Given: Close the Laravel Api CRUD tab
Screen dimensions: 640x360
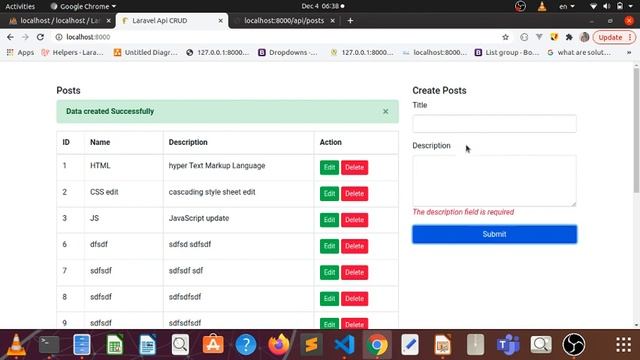Looking at the screenshot, I should click(220, 20).
